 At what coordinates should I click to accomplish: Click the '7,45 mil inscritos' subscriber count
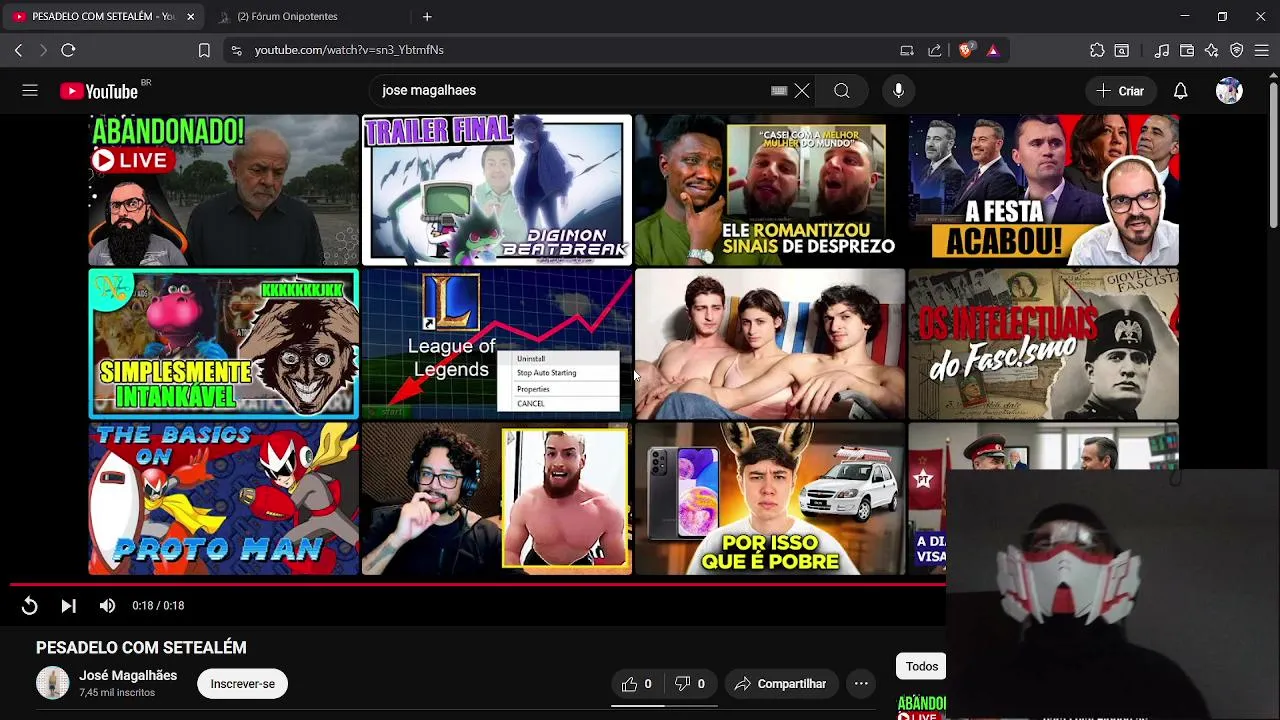coord(117,693)
